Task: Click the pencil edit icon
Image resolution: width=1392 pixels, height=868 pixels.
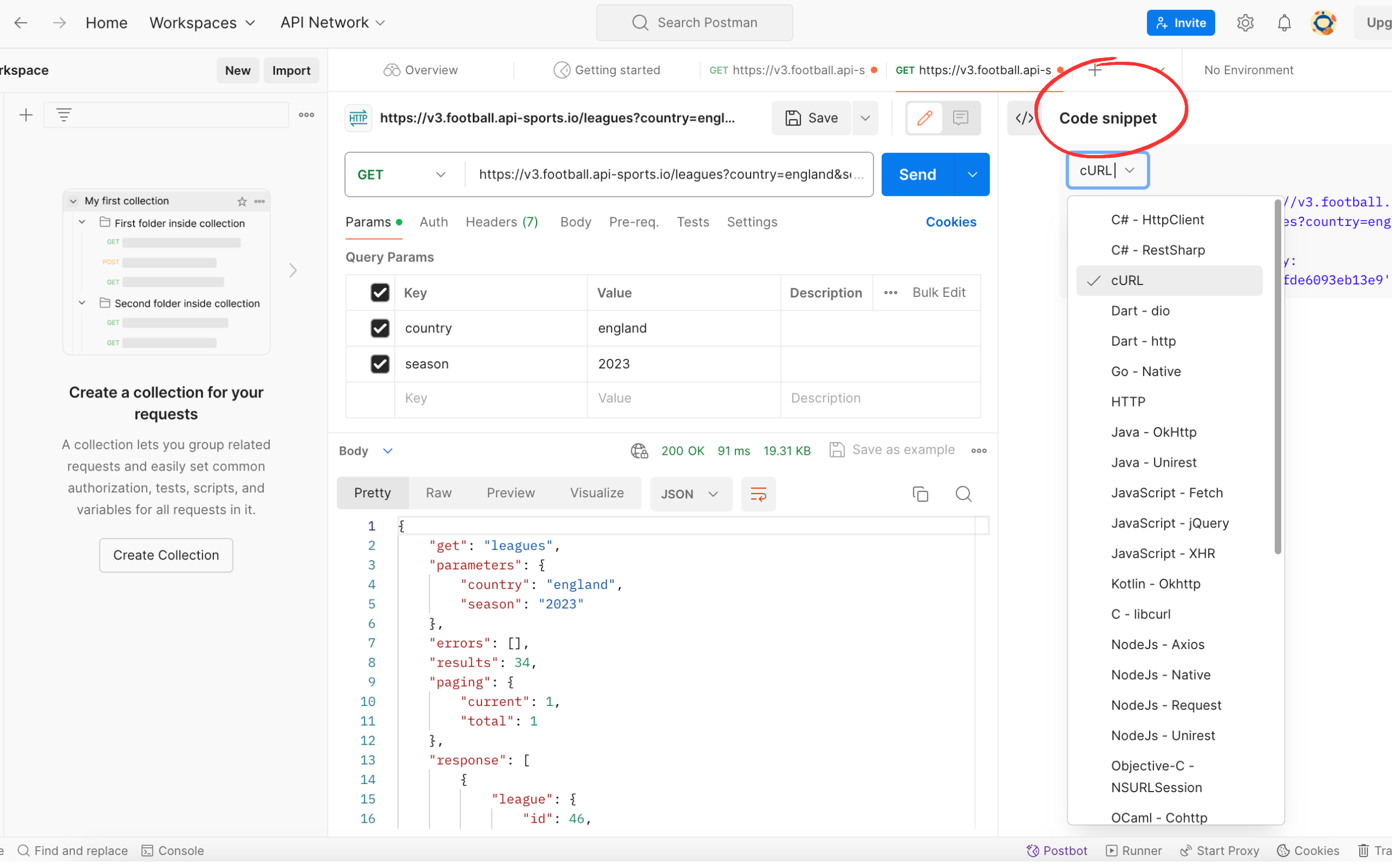Action: pyautogui.click(x=924, y=118)
